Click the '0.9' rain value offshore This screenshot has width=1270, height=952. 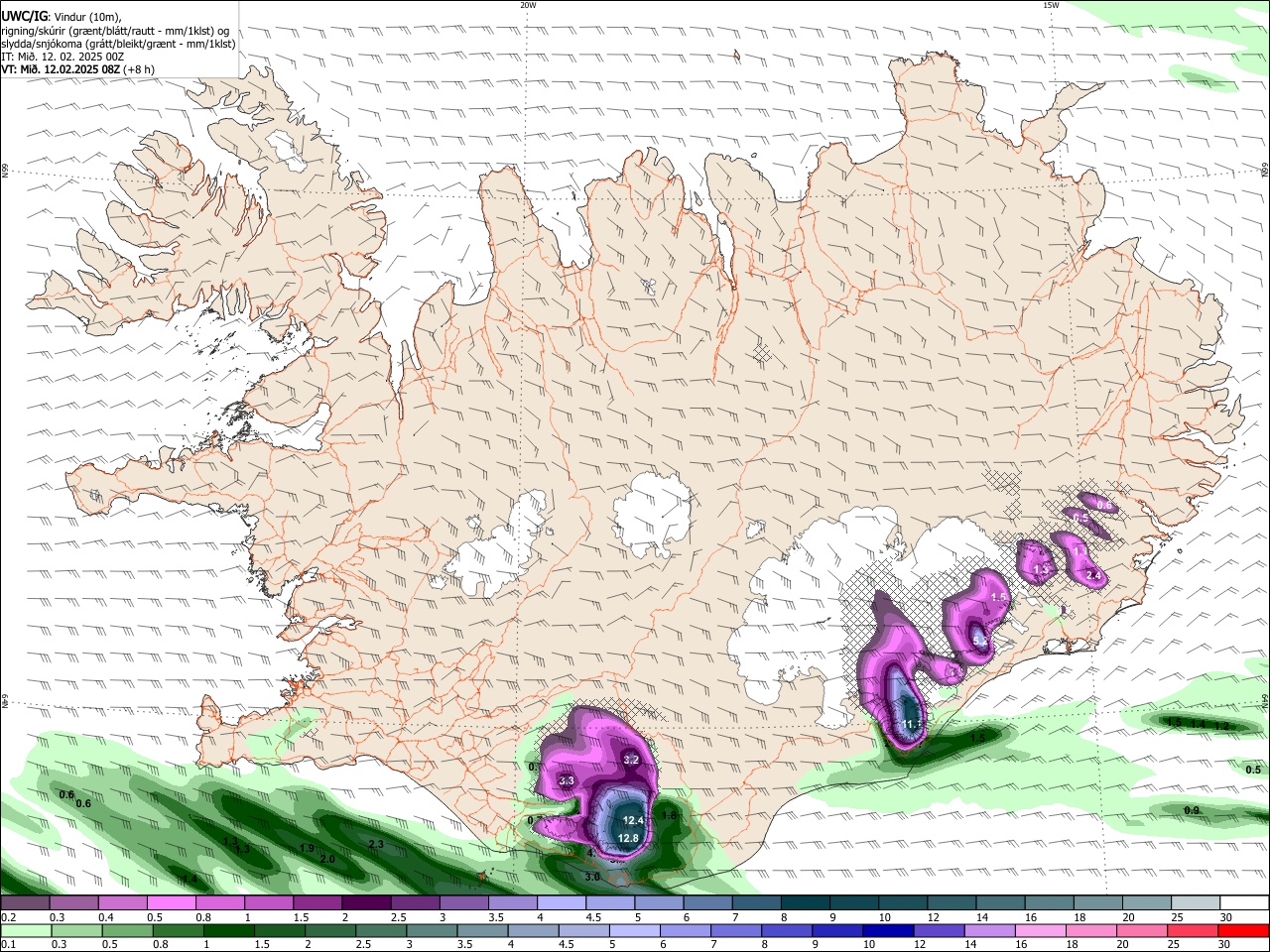click(1192, 811)
